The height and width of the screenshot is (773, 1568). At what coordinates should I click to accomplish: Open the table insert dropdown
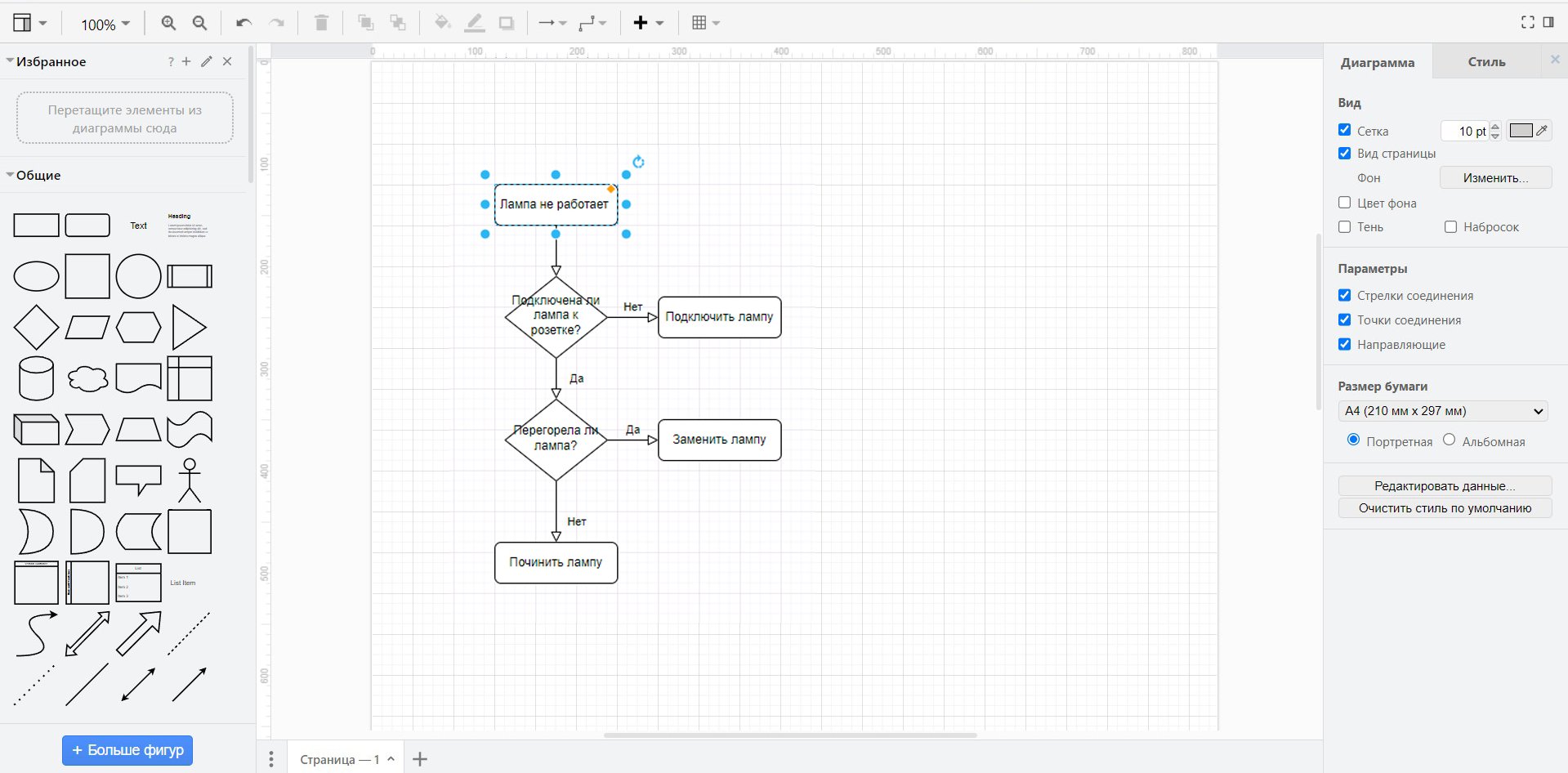[706, 23]
